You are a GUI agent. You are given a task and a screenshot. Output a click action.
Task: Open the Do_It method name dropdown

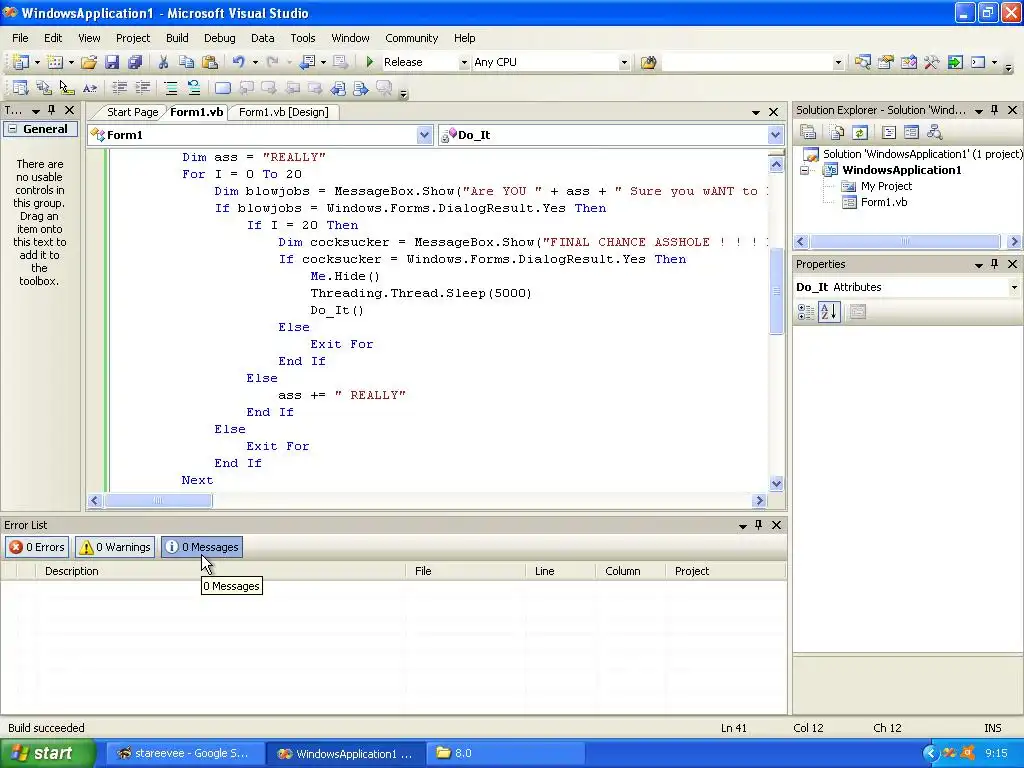[x=775, y=135]
